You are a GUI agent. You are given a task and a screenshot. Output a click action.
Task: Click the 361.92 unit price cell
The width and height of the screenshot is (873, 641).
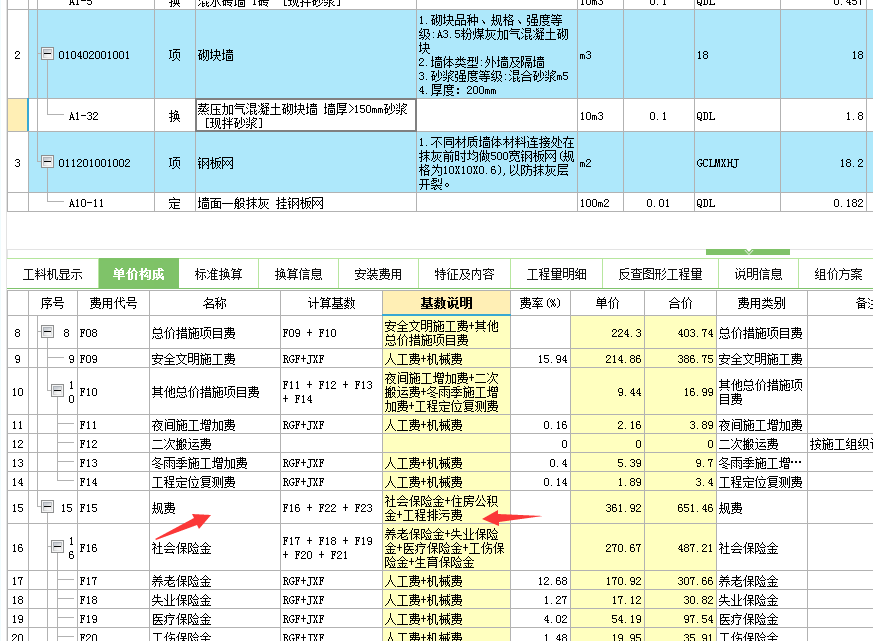tap(607, 507)
